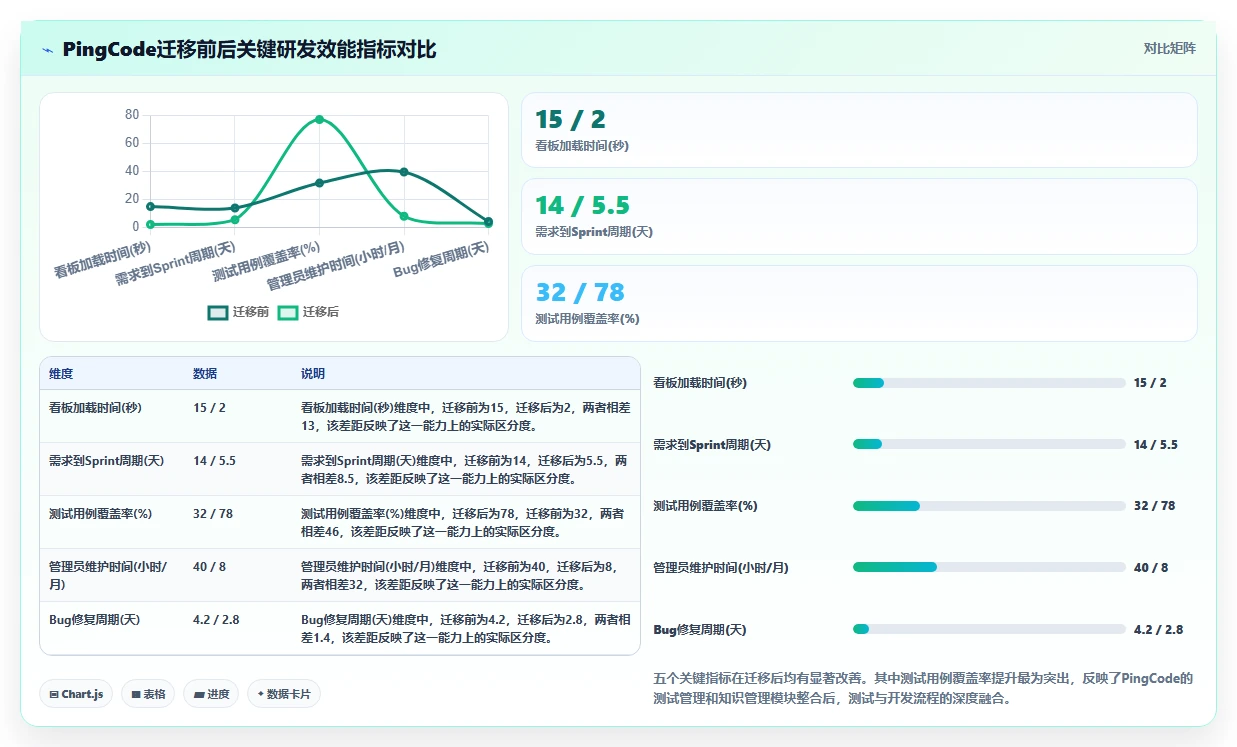Screen dimensions: 1237x747
Task: Click the 迁移后 peak point at 测试用例覆盖率
Action: [319, 119]
